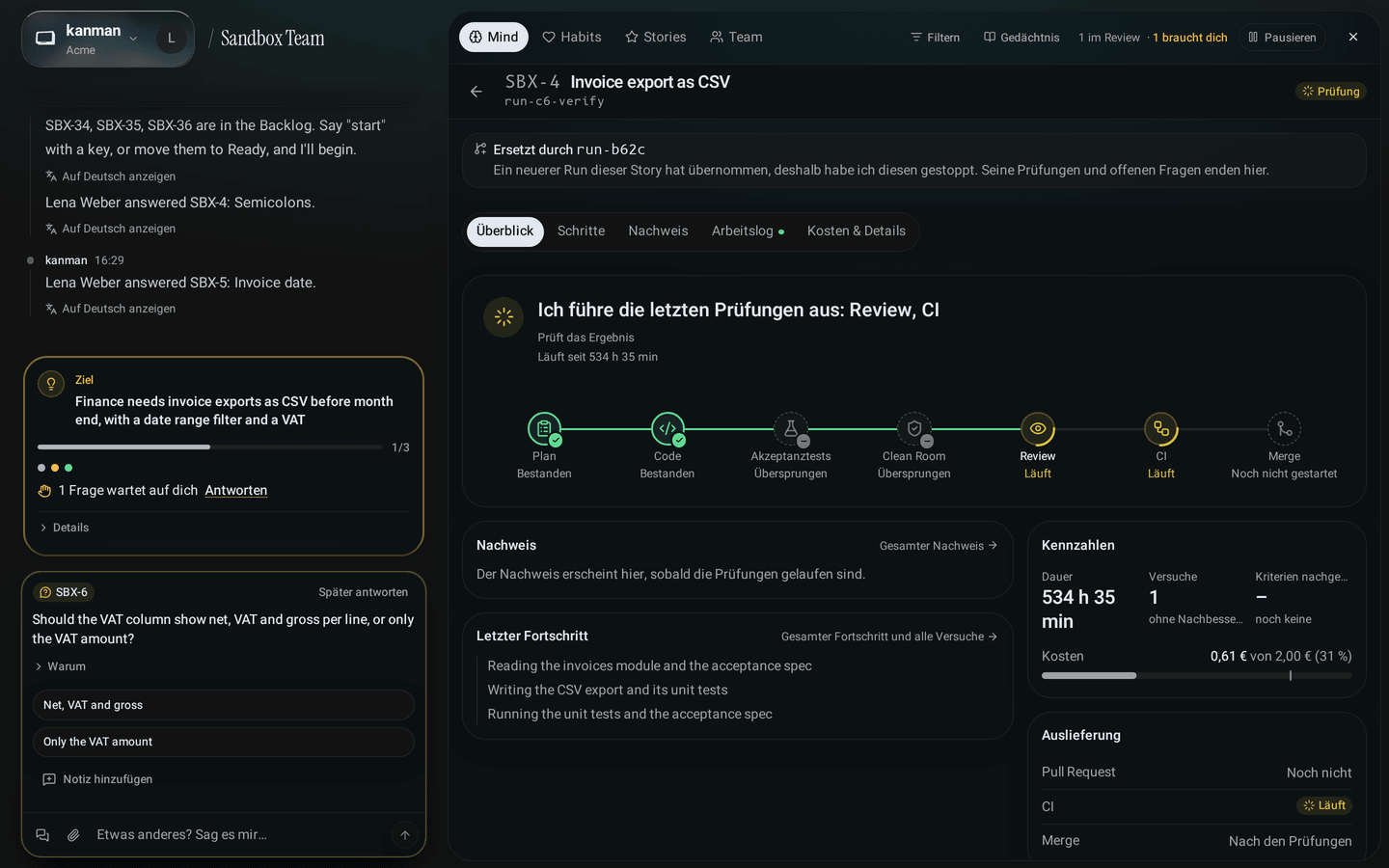
Task: Click the Notiz hinzufügen icon
Action: coord(49,779)
